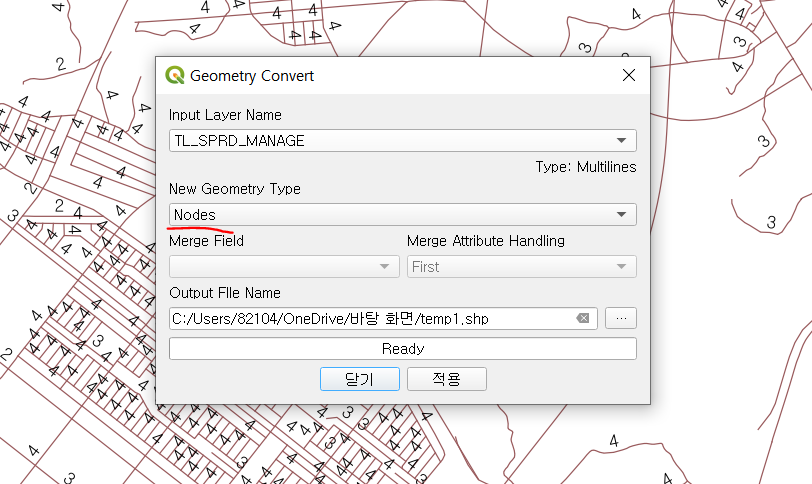Image resolution: width=812 pixels, height=484 pixels.
Task: Close the Geometry Convert dialog
Action: [629, 75]
